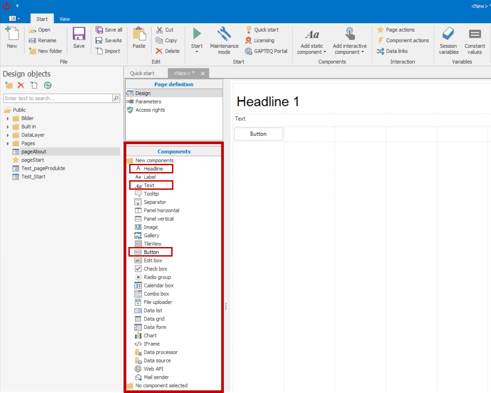The width and height of the screenshot is (491, 393).
Task: Click the new document icon in Design objects panel
Action: click(34, 85)
